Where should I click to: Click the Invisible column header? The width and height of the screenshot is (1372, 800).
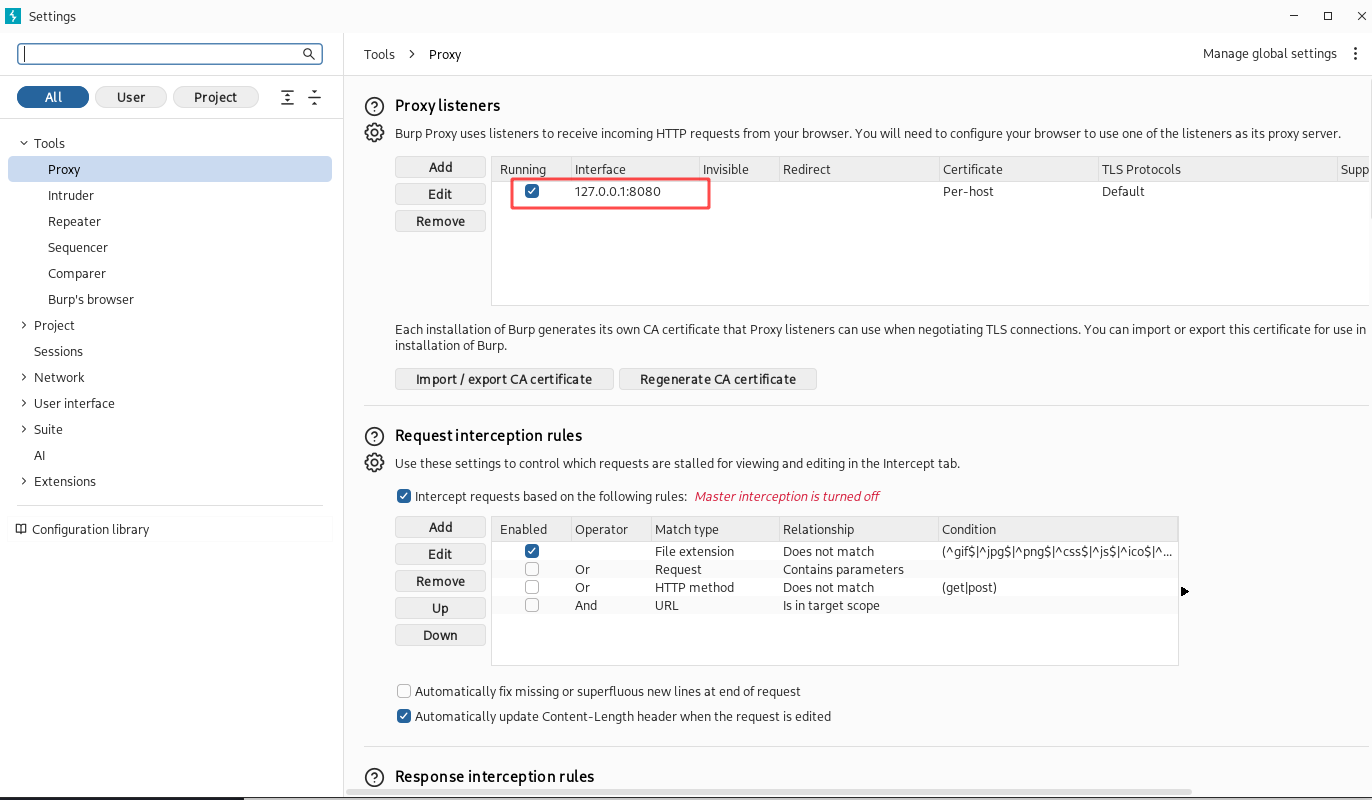coord(739,169)
